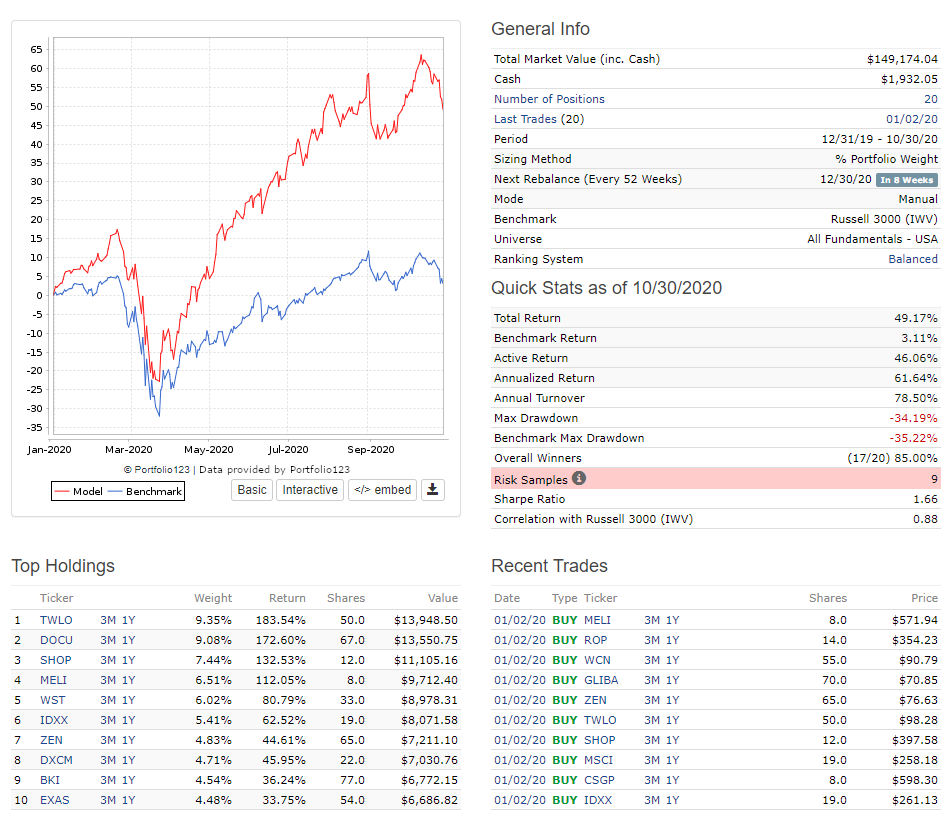Open the Last Trades link

[525, 119]
